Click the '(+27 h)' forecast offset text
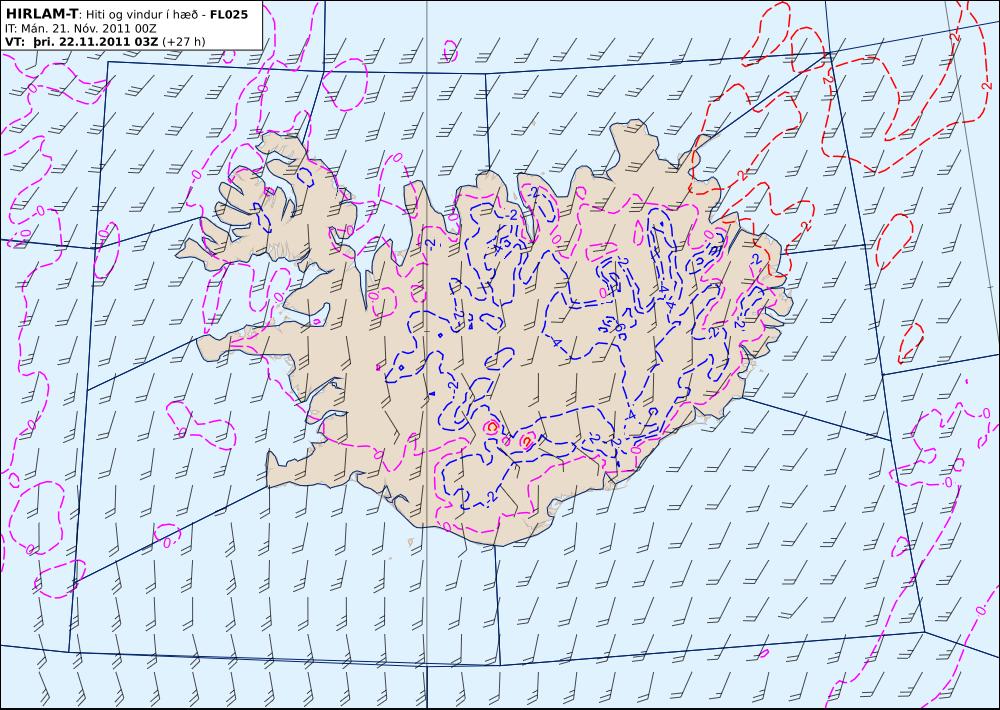The width and height of the screenshot is (1000, 710). [x=184, y=42]
